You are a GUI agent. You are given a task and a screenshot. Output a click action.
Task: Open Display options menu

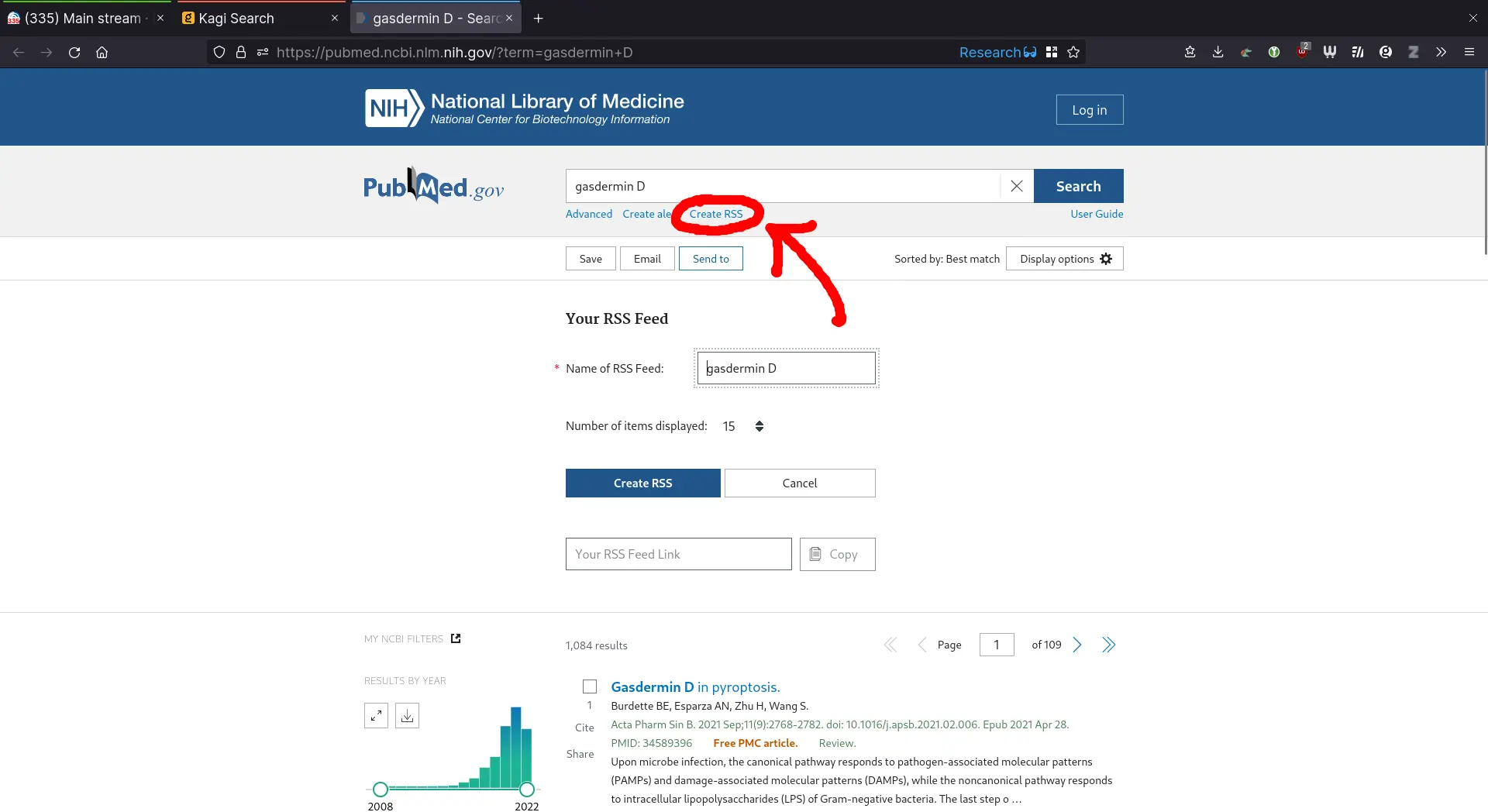[x=1064, y=259]
